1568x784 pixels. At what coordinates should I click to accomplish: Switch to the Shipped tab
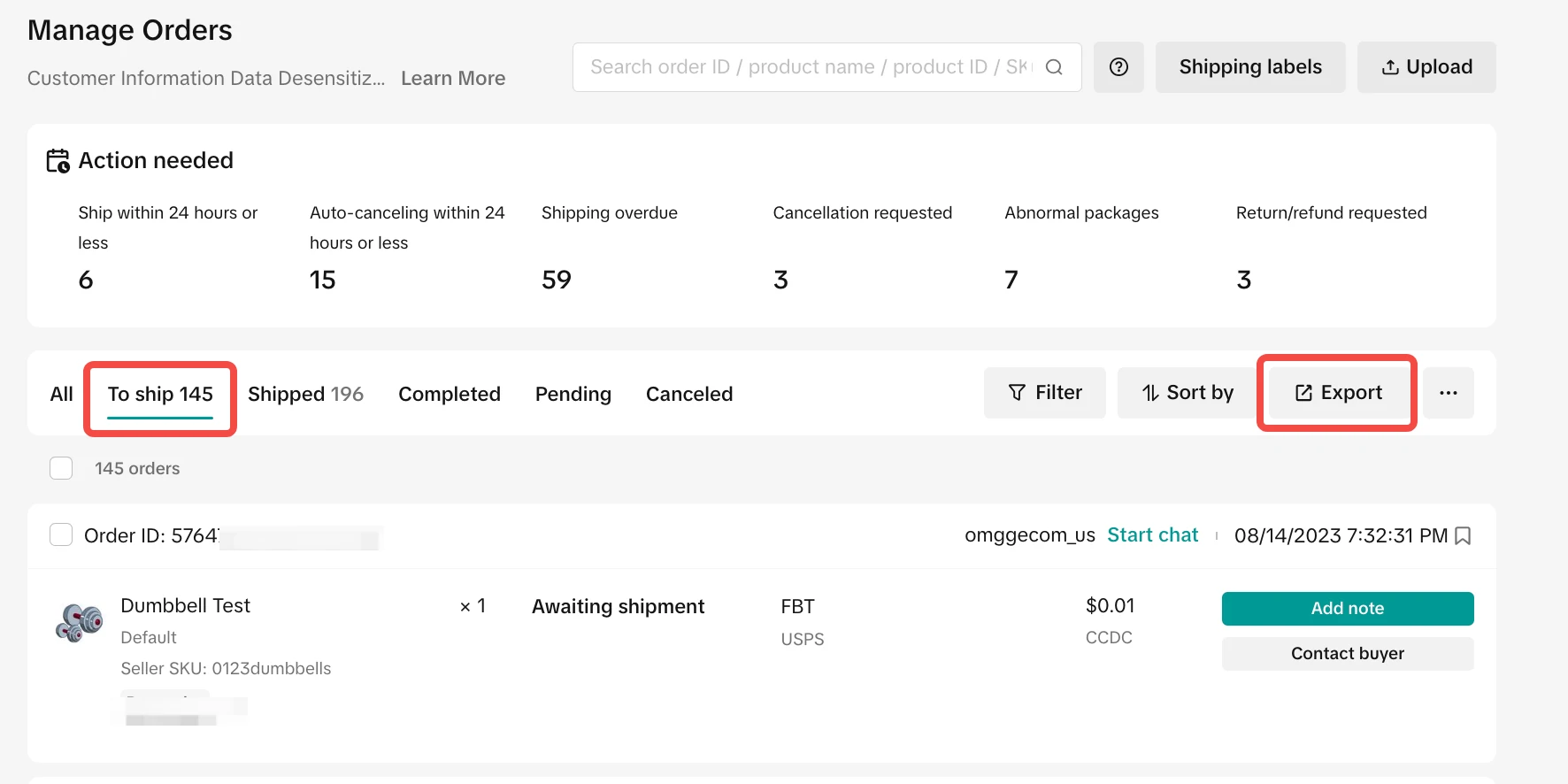(x=305, y=394)
